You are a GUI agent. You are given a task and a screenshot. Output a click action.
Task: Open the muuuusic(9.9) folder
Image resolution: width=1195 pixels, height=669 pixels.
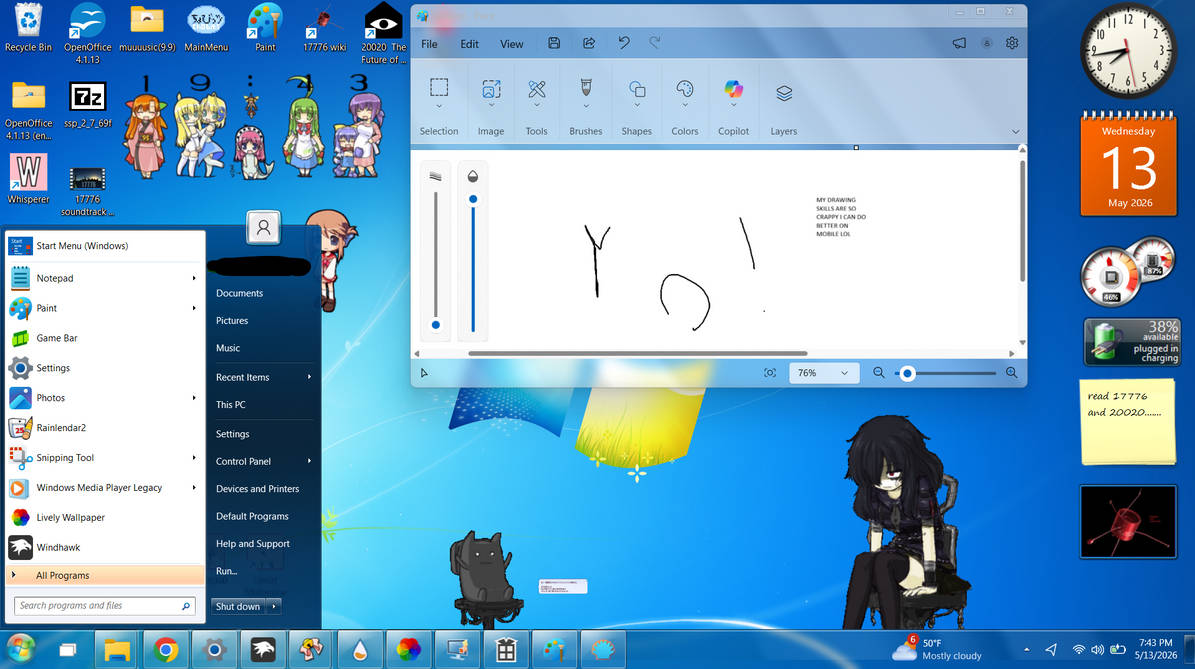pyautogui.click(x=147, y=28)
